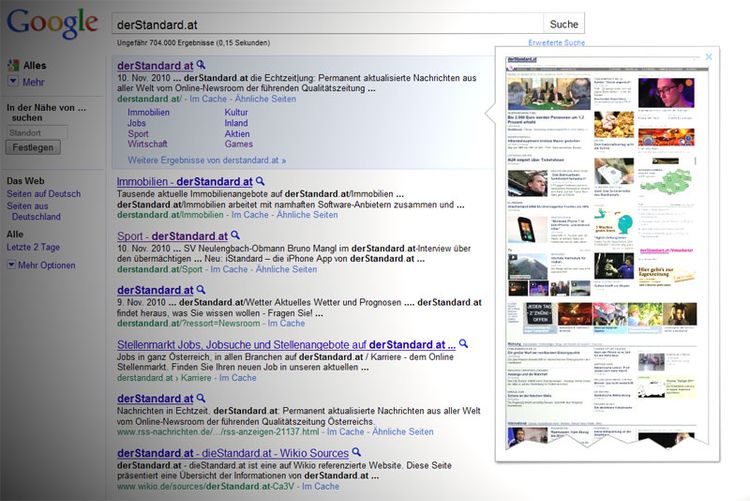Screen dimensions: 750x501
Task: Open the Games sitelink
Action: pyautogui.click(x=239, y=144)
